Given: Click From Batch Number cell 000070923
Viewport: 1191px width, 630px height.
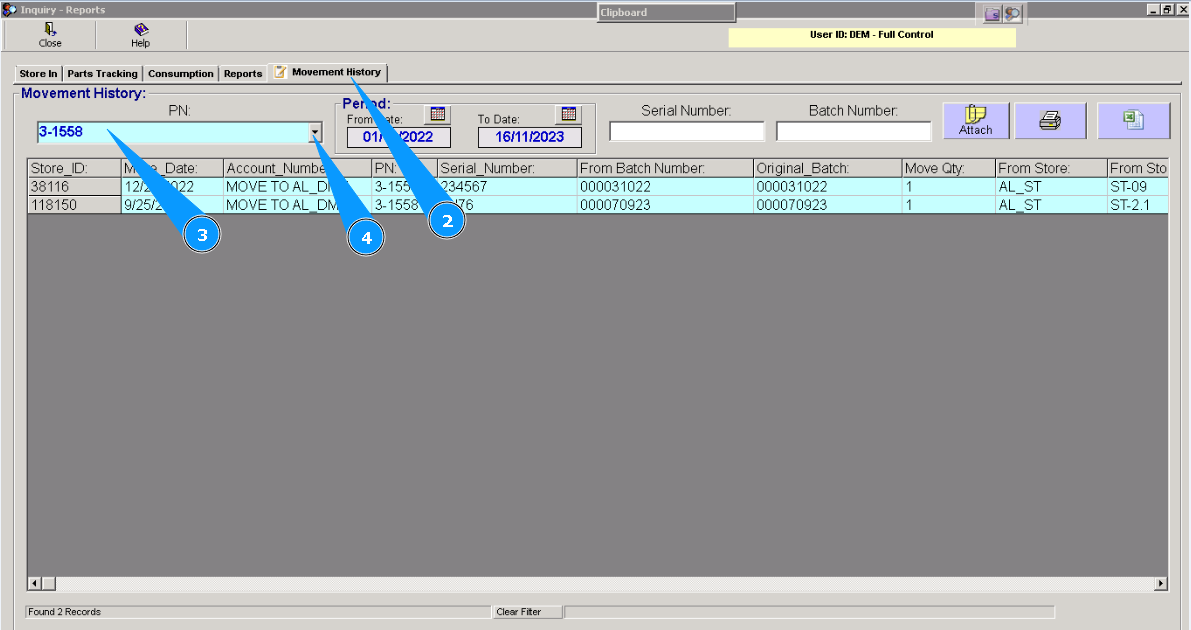Looking at the screenshot, I should point(665,204).
